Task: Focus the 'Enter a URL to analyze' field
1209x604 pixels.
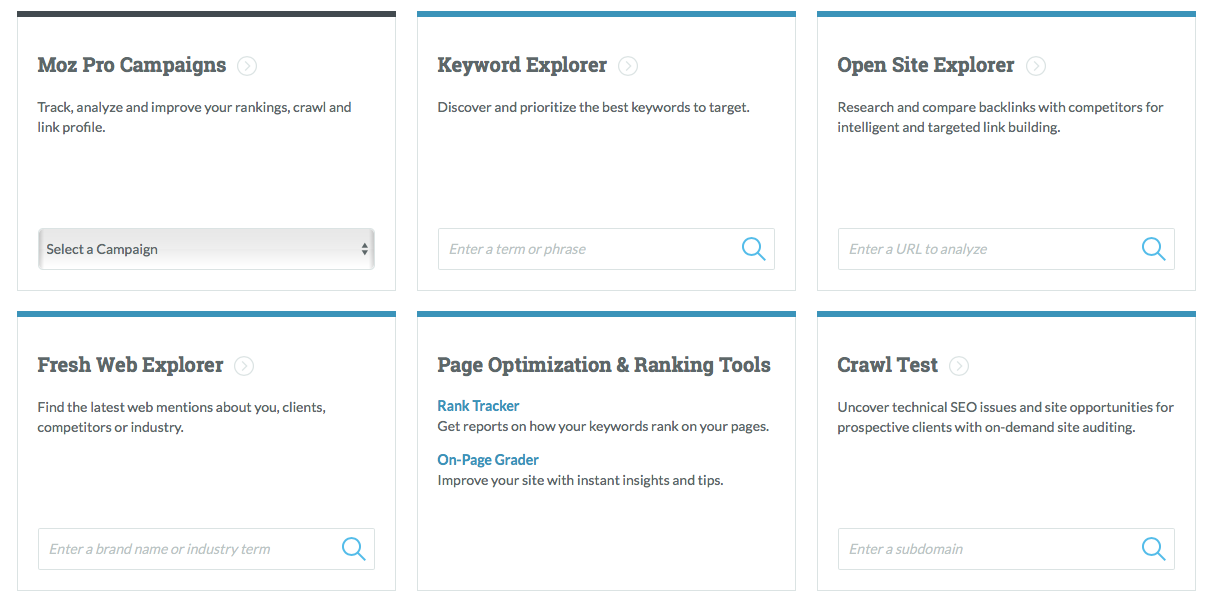Action: (1006, 249)
